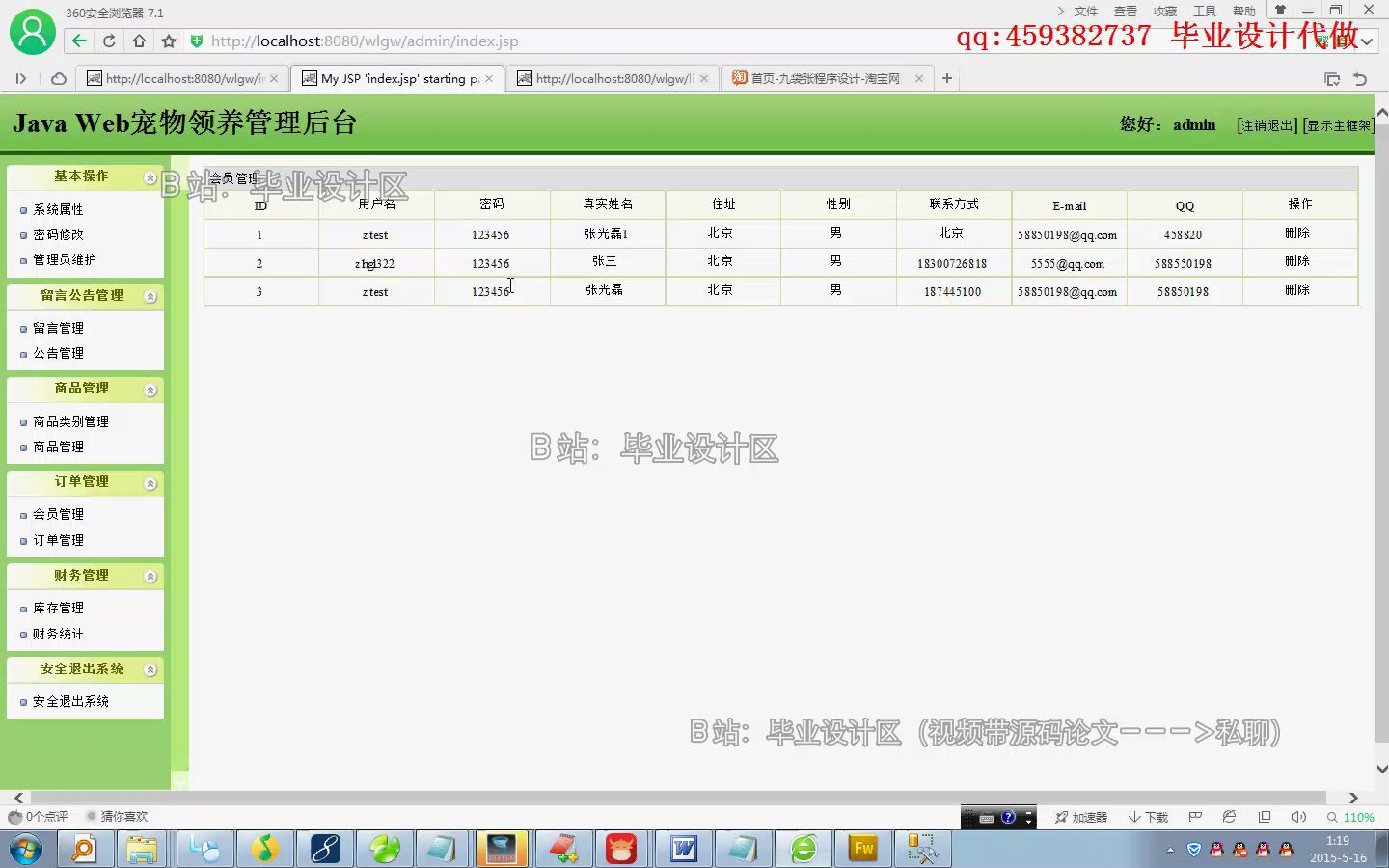The image size is (1389, 868).
Task: Open 密码修改 in the sidebar
Action: coord(58,234)
